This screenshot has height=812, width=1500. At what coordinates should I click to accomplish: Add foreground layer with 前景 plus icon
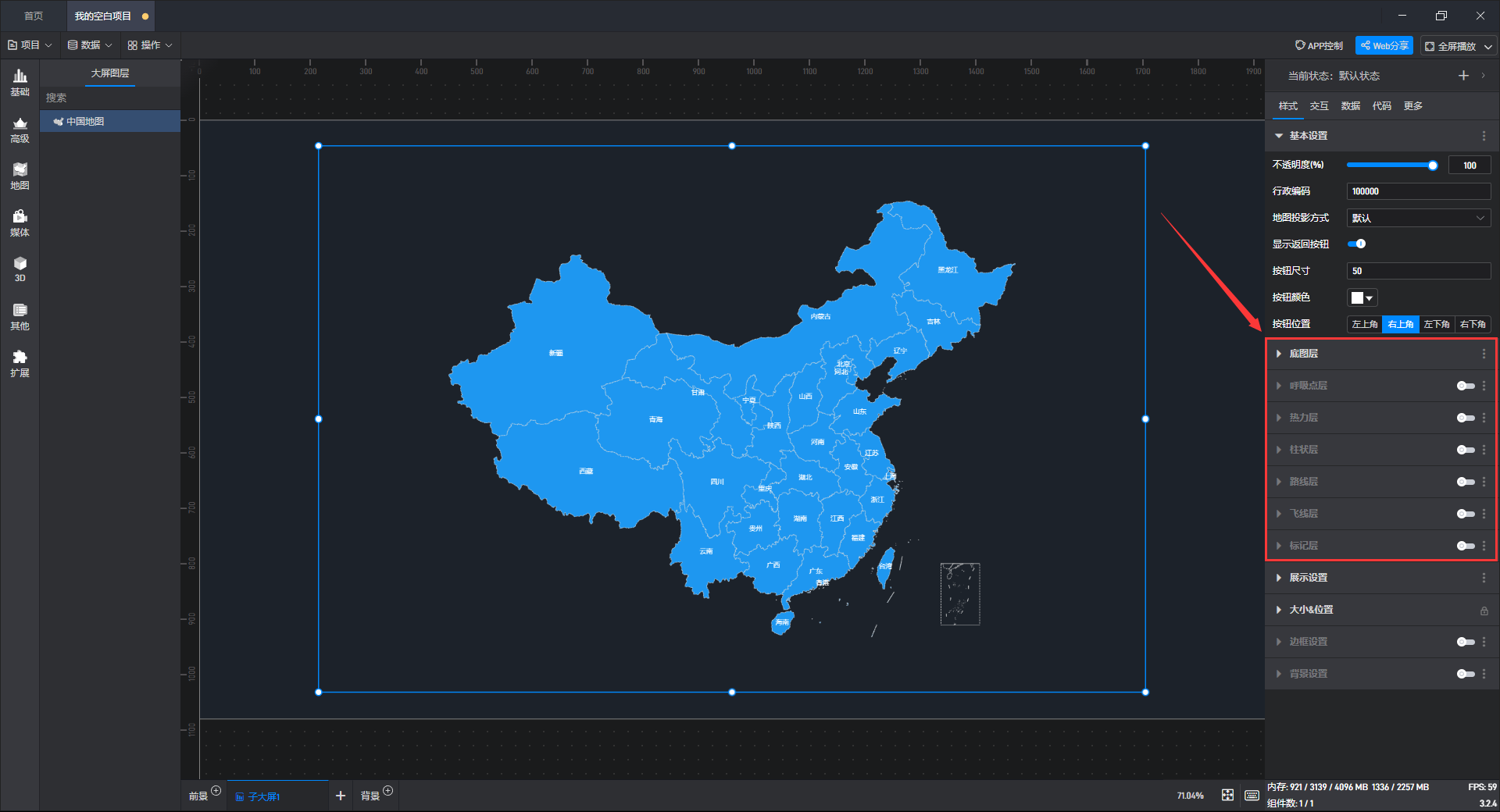click(x=216, y=790)
